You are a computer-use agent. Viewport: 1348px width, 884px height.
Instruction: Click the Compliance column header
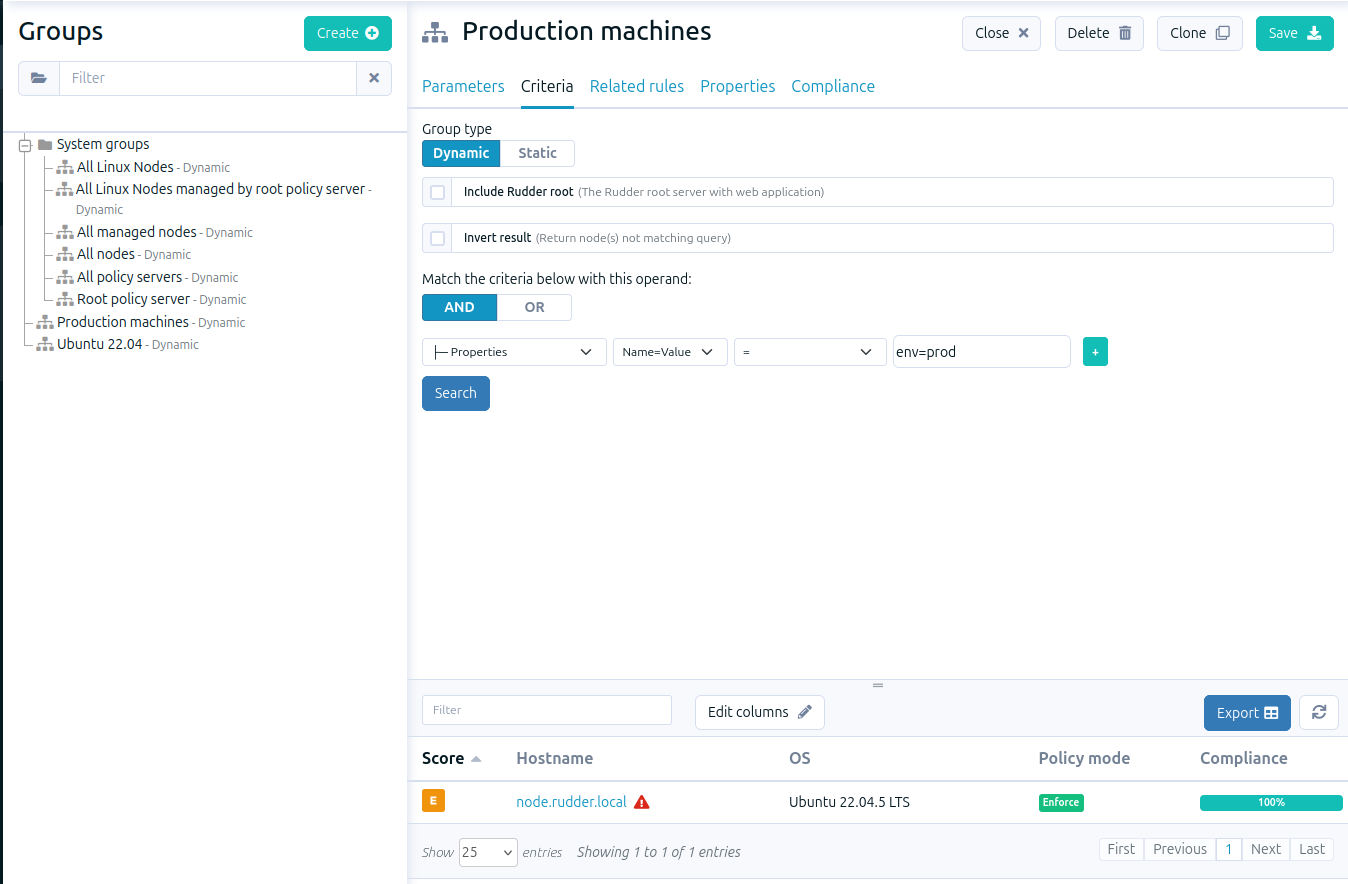[1244, 758]
